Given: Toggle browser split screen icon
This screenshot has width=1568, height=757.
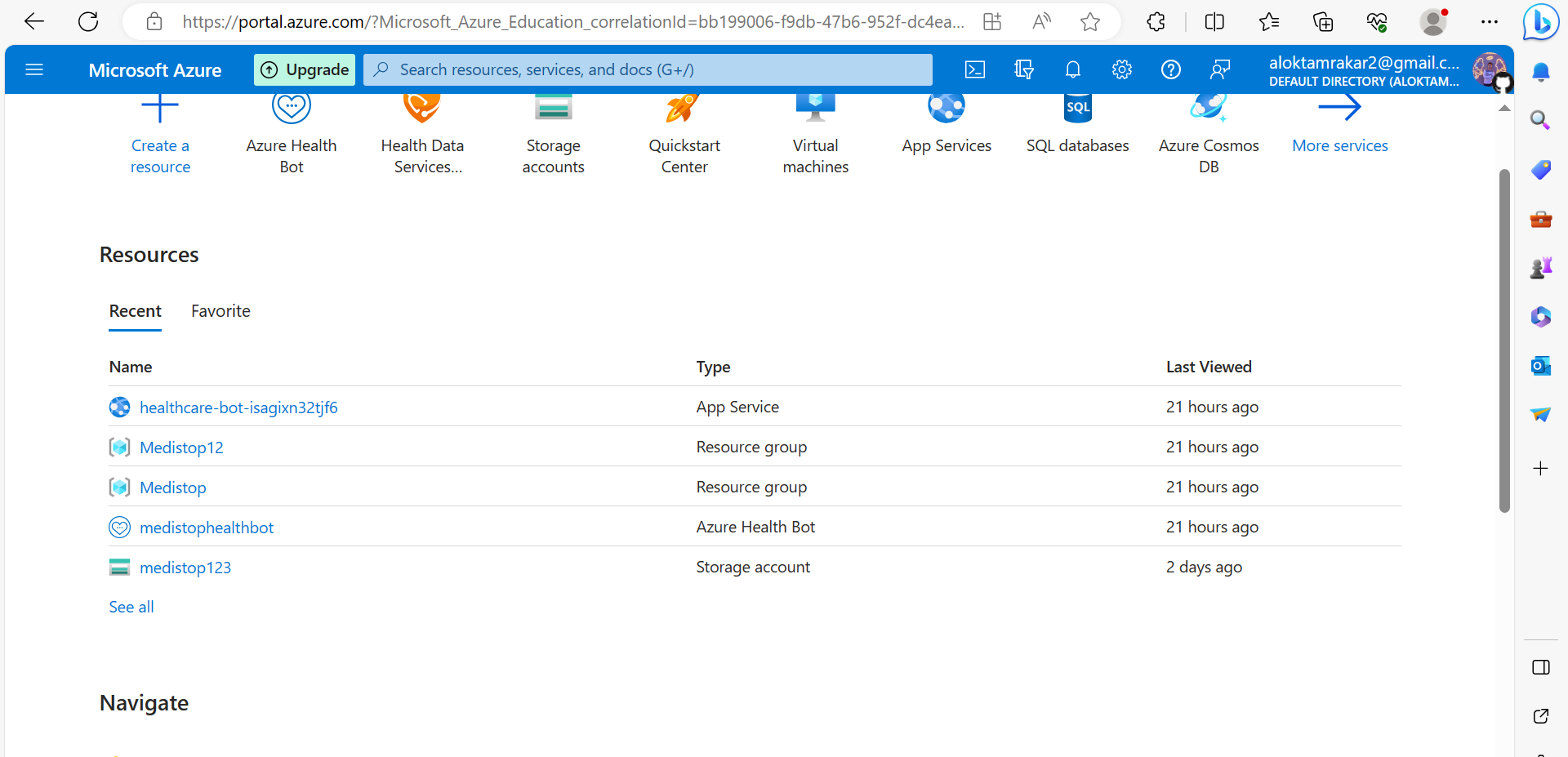Looking at the screenshot, I should click(1214, 22).
